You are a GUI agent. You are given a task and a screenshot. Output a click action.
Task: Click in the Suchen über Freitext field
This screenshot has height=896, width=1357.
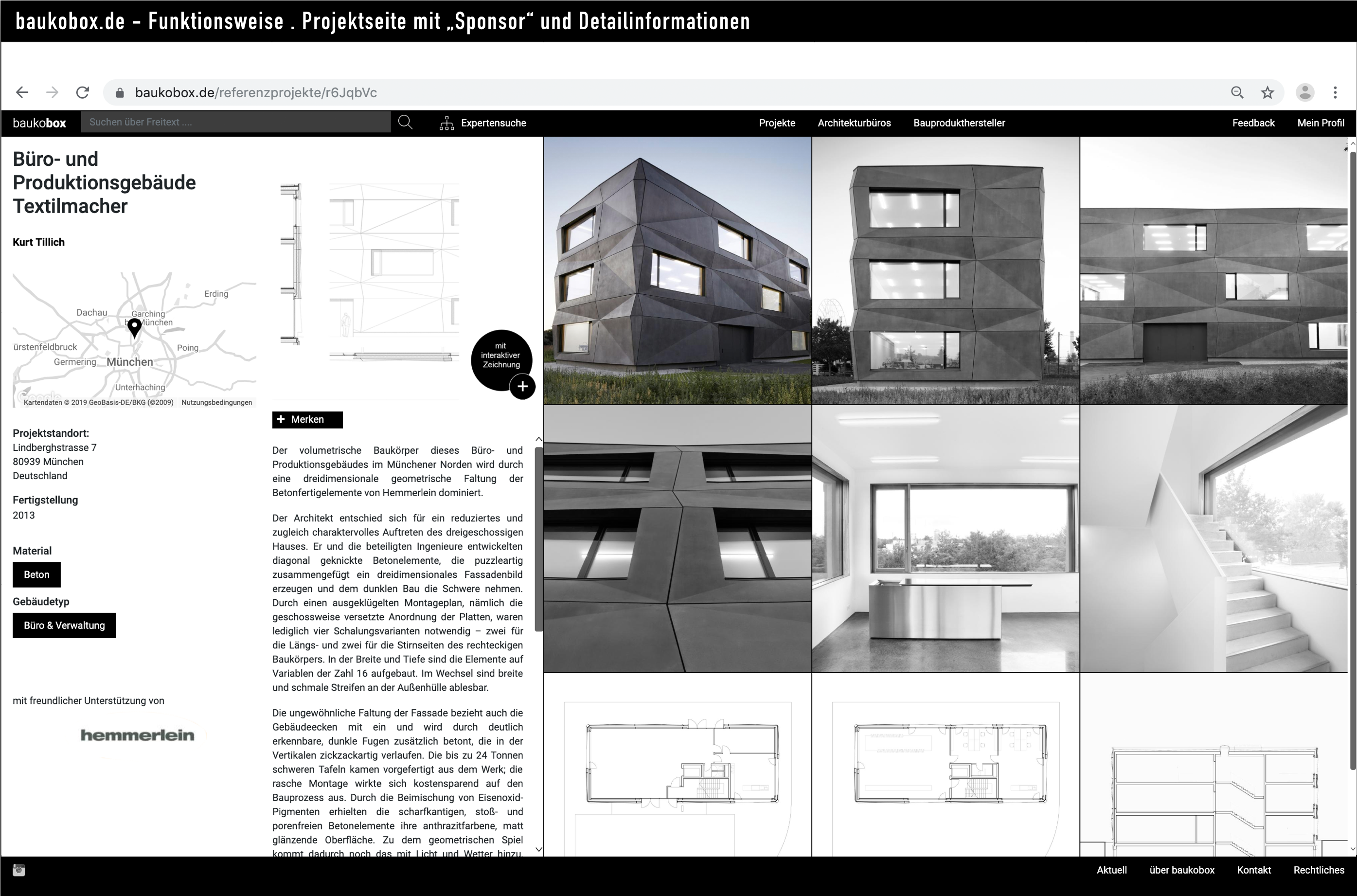(235, 122)
